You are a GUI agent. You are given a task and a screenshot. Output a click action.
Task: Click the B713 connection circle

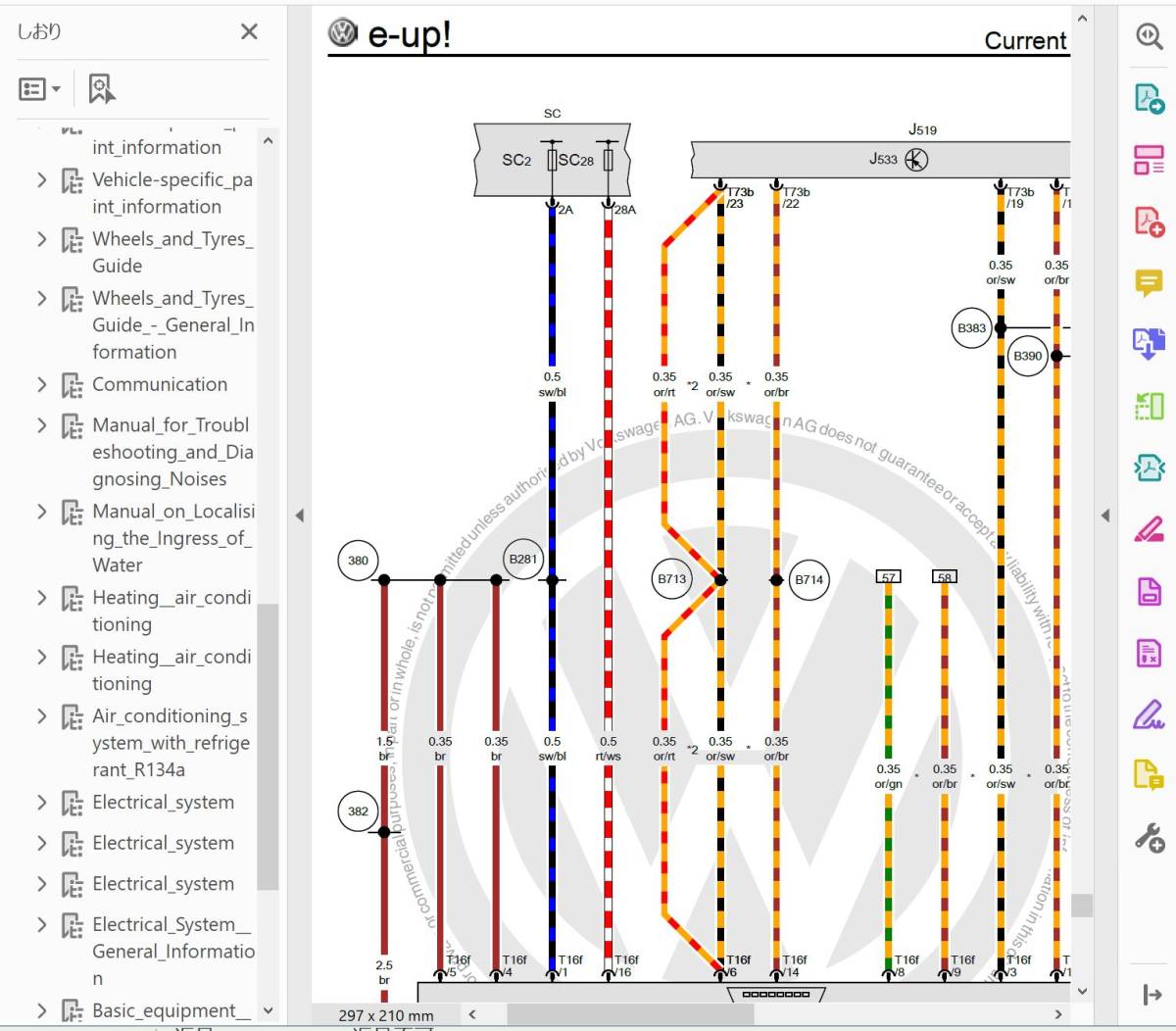[x=672, y=579]
